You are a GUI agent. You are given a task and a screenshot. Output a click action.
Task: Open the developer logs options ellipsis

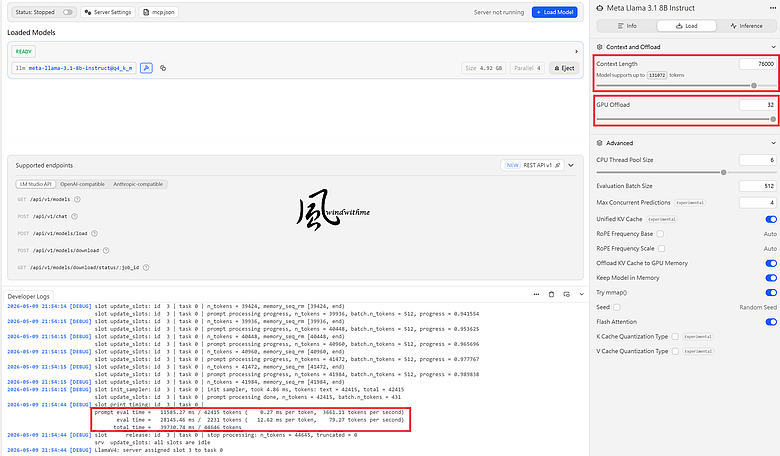click(x=536, y=294)
